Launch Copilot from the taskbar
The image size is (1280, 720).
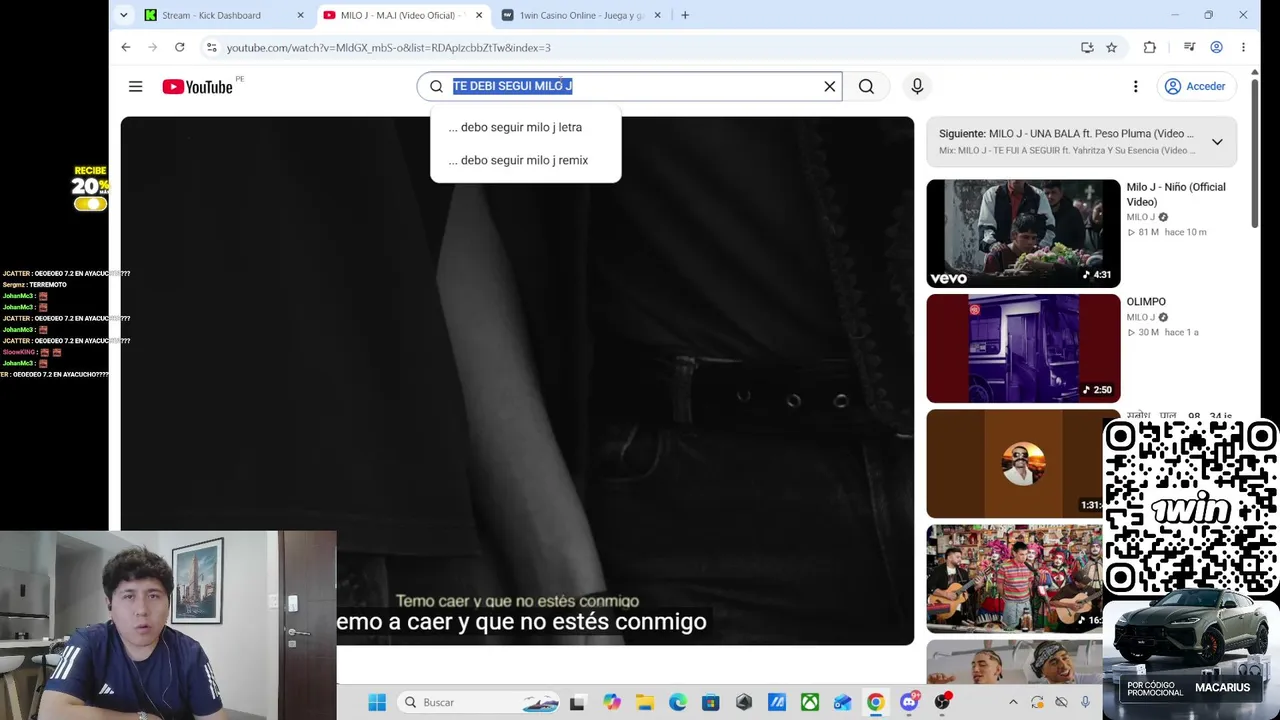(x=611, y=703)
